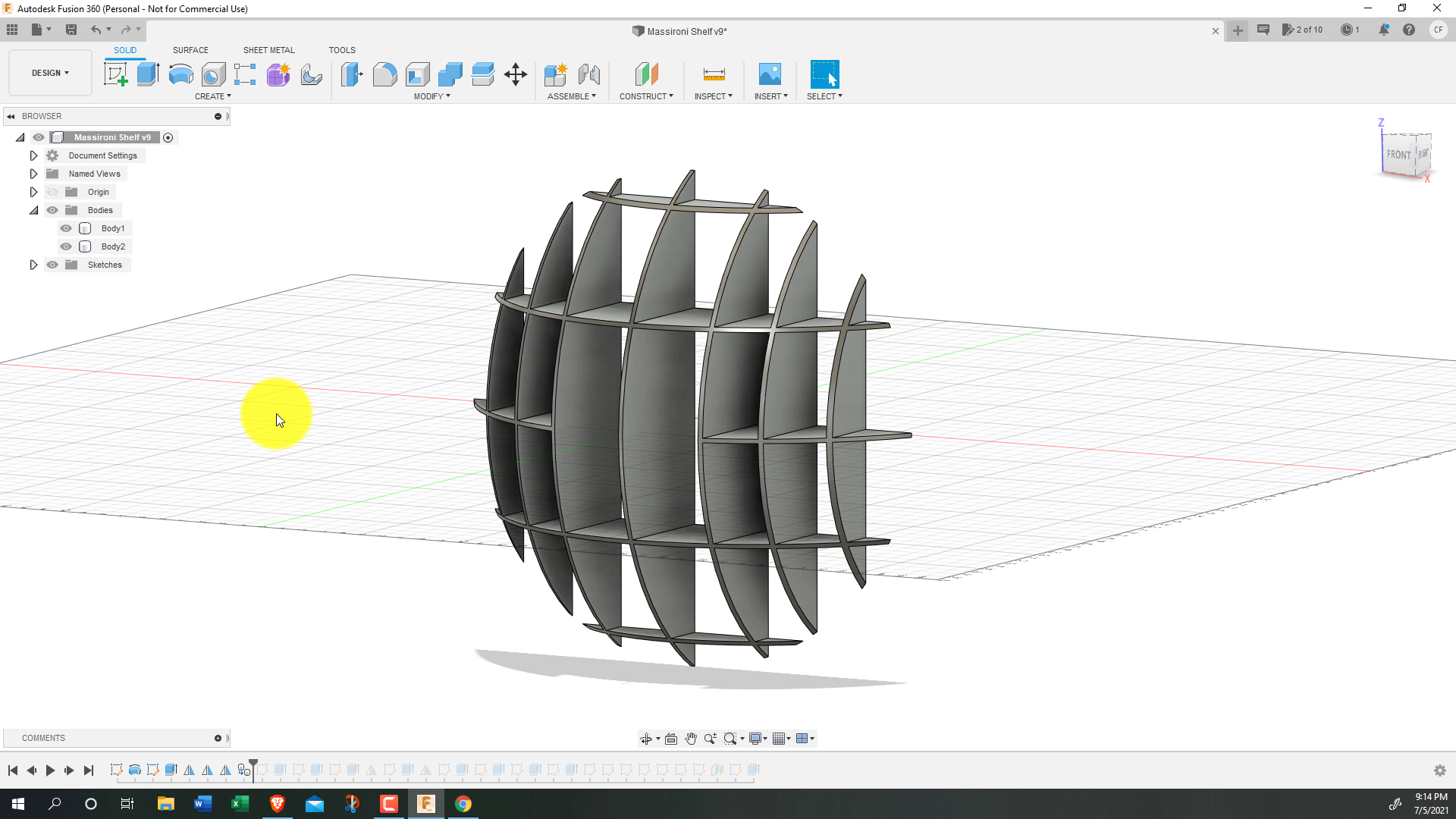Click the Fillet tool icon
The width and height of the screenshot is (1456, 819).
[384, 74]
